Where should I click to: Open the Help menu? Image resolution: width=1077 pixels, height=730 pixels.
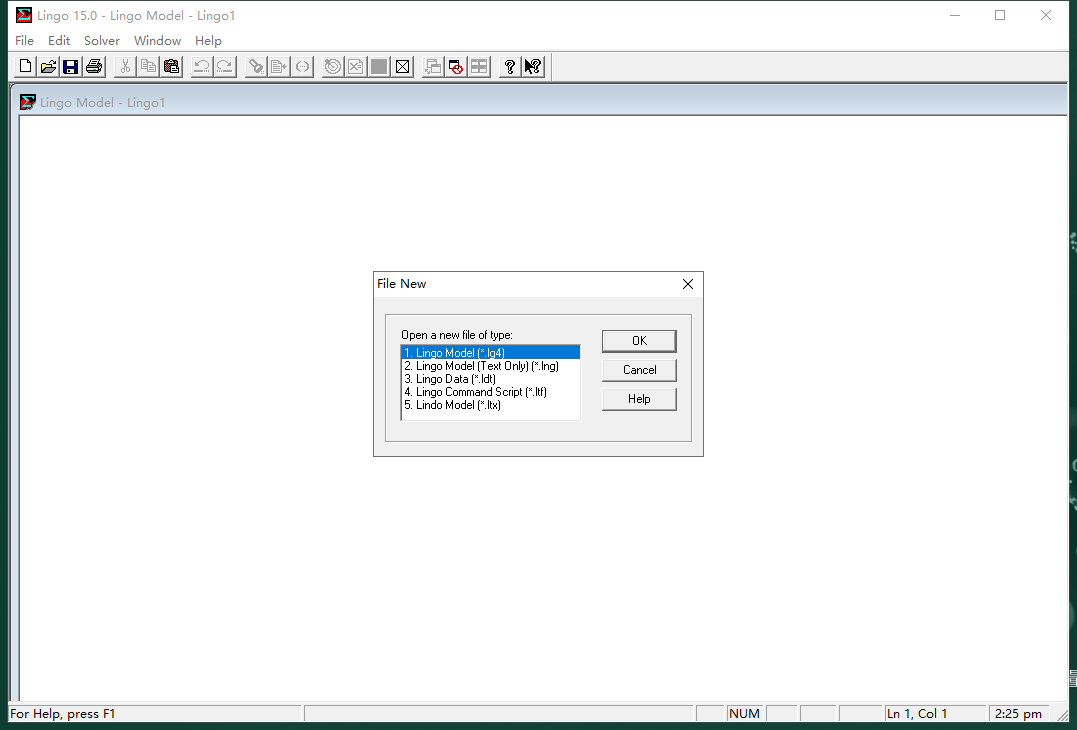point(208,41)
